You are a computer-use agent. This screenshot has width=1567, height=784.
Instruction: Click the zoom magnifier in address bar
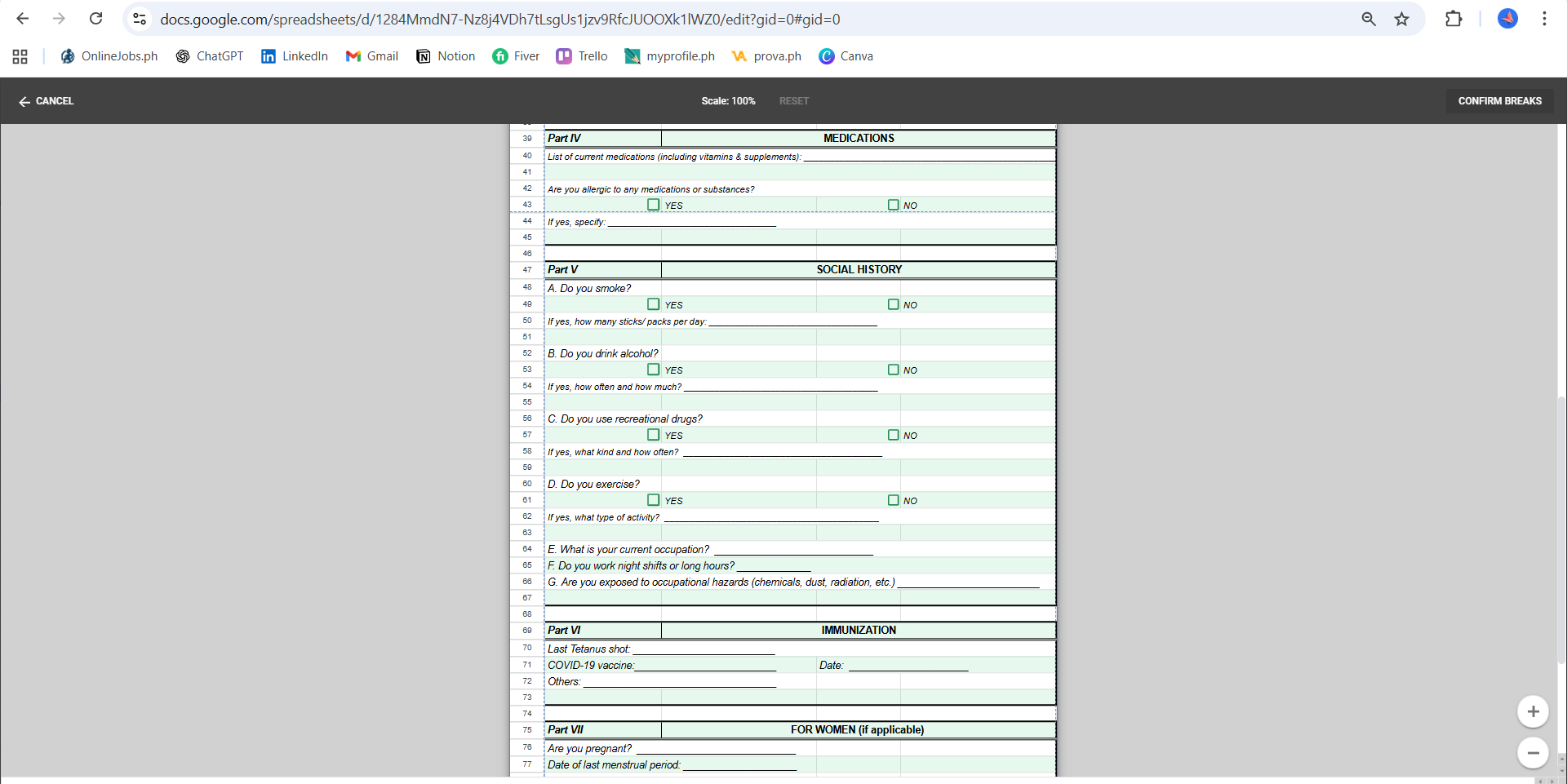pos(1369,19)
